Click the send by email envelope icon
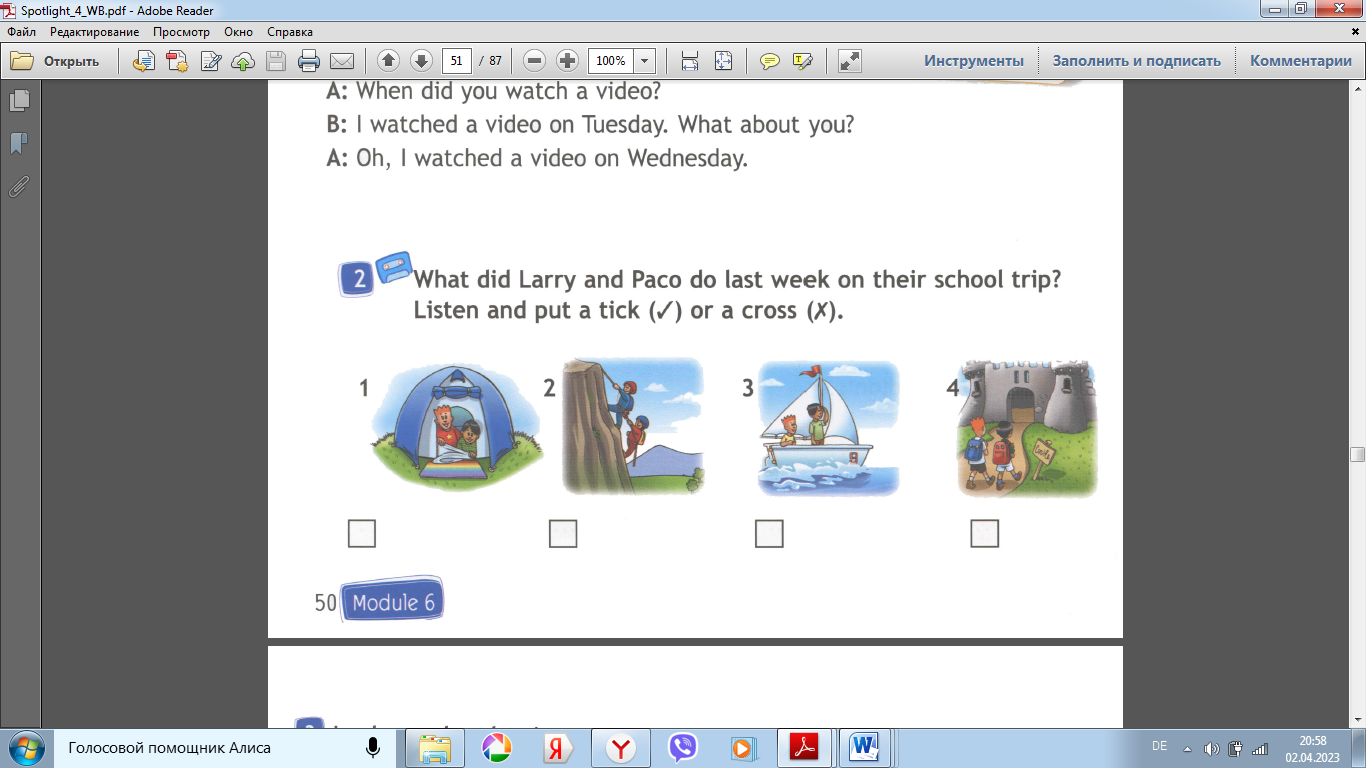Image resolution: width=1366 pixels, height=768 pixels. pyautogui.click(x=342, y=61)
